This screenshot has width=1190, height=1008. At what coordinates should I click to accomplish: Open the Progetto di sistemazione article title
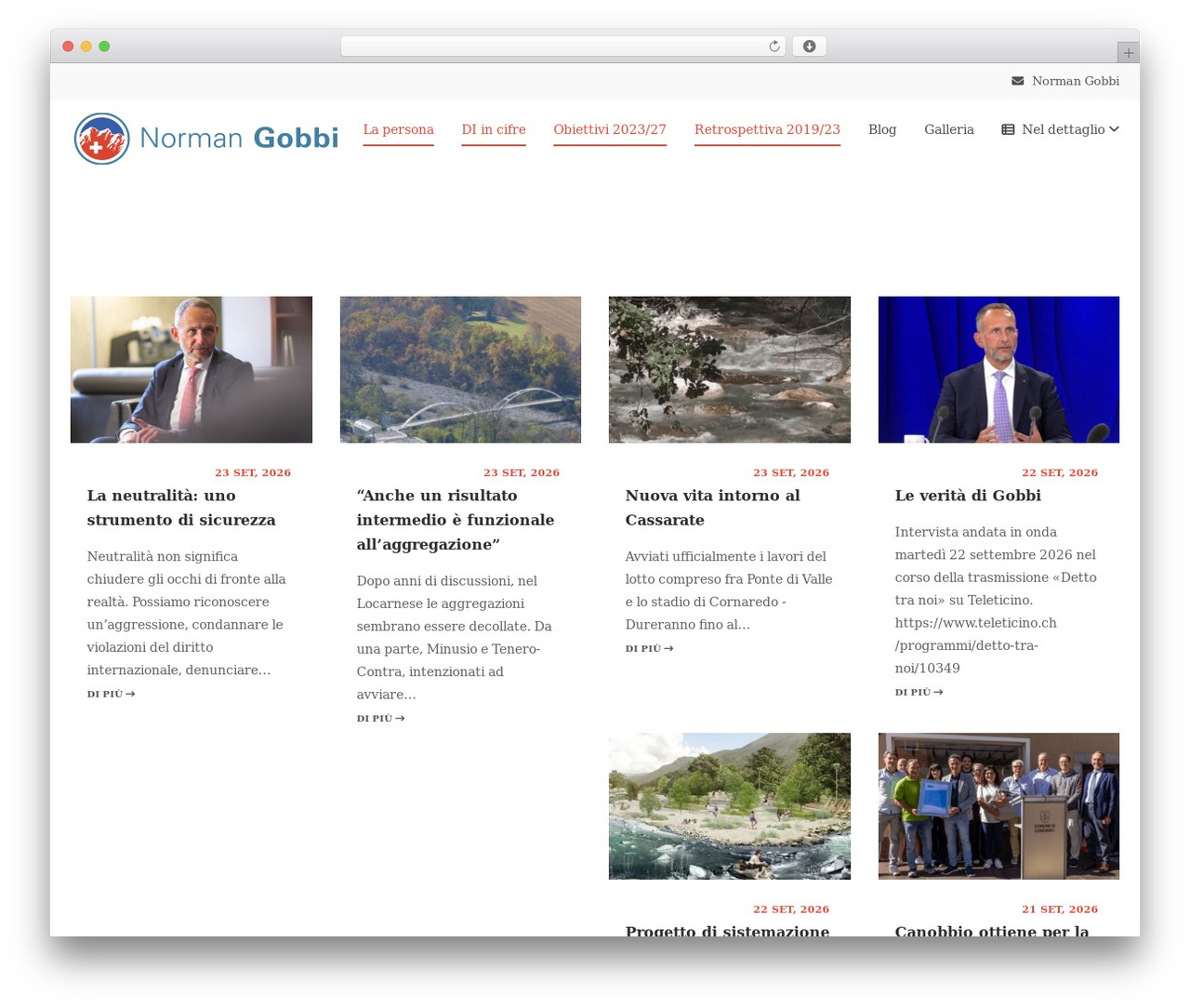tap(727, 931)
